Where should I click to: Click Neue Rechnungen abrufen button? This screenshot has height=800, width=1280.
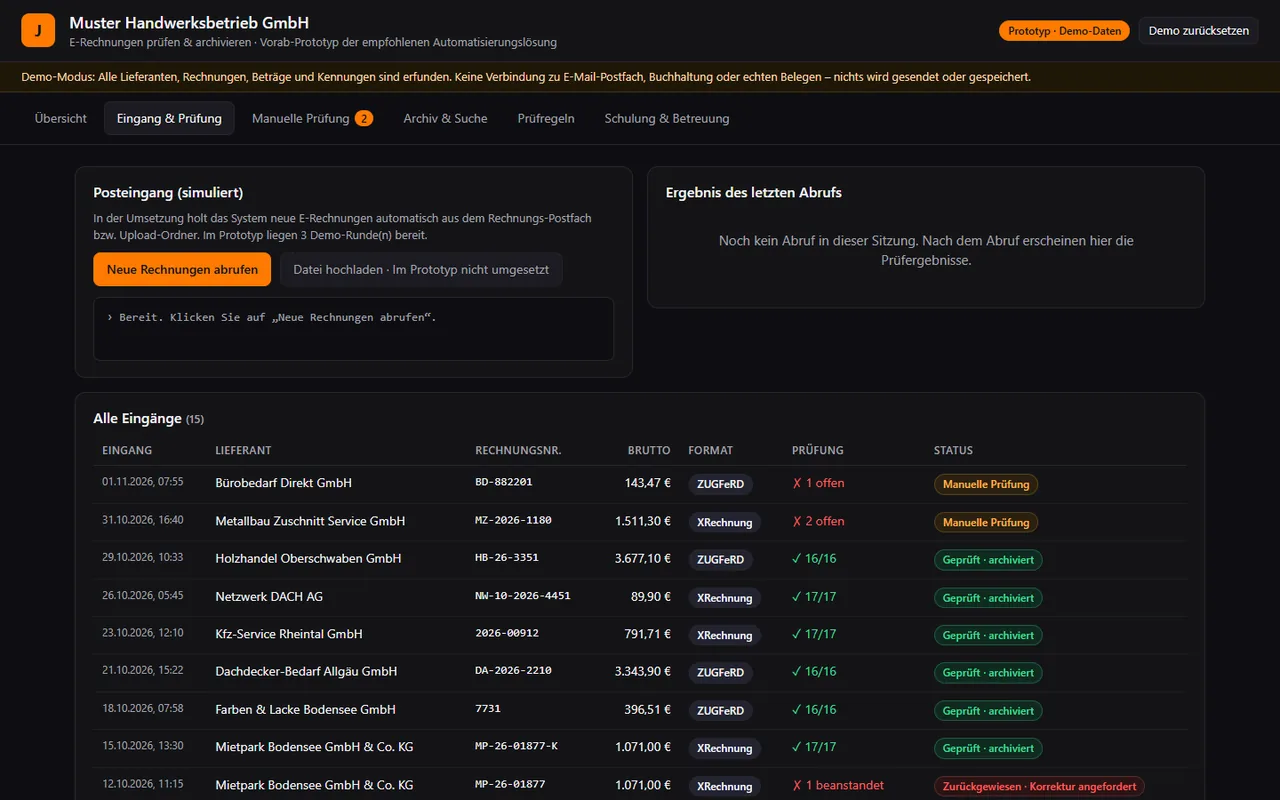(182, 269)
